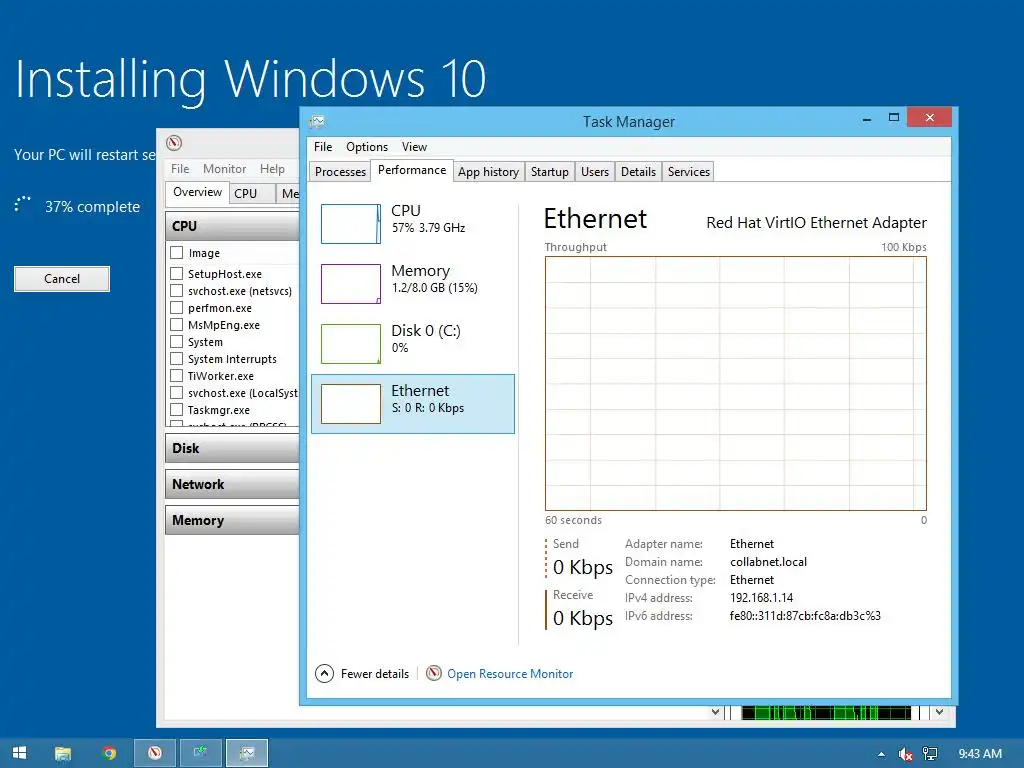
Task: Click the Fewer details label
Action: [x=375, y=673]
